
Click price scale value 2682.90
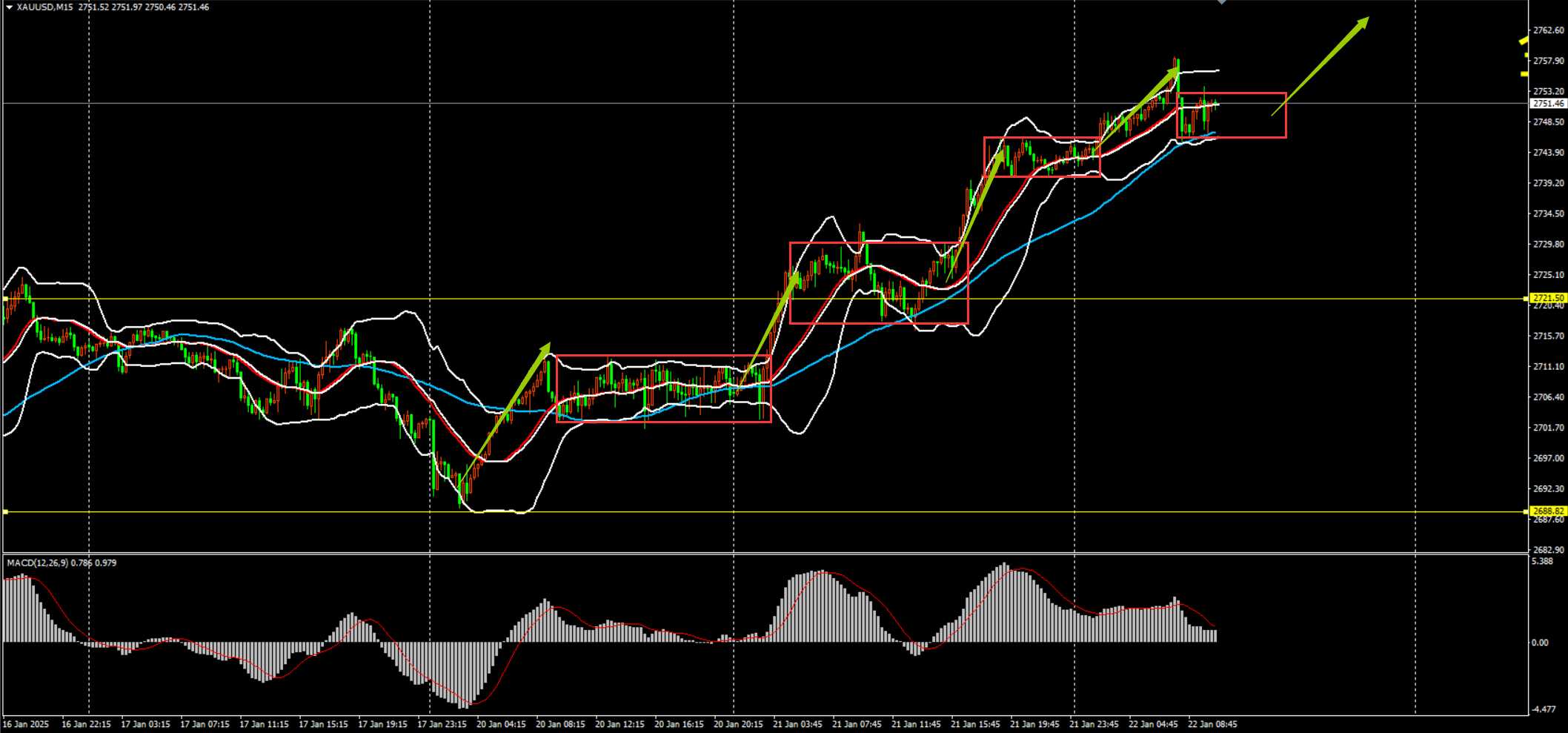(x=1549, y=550)
